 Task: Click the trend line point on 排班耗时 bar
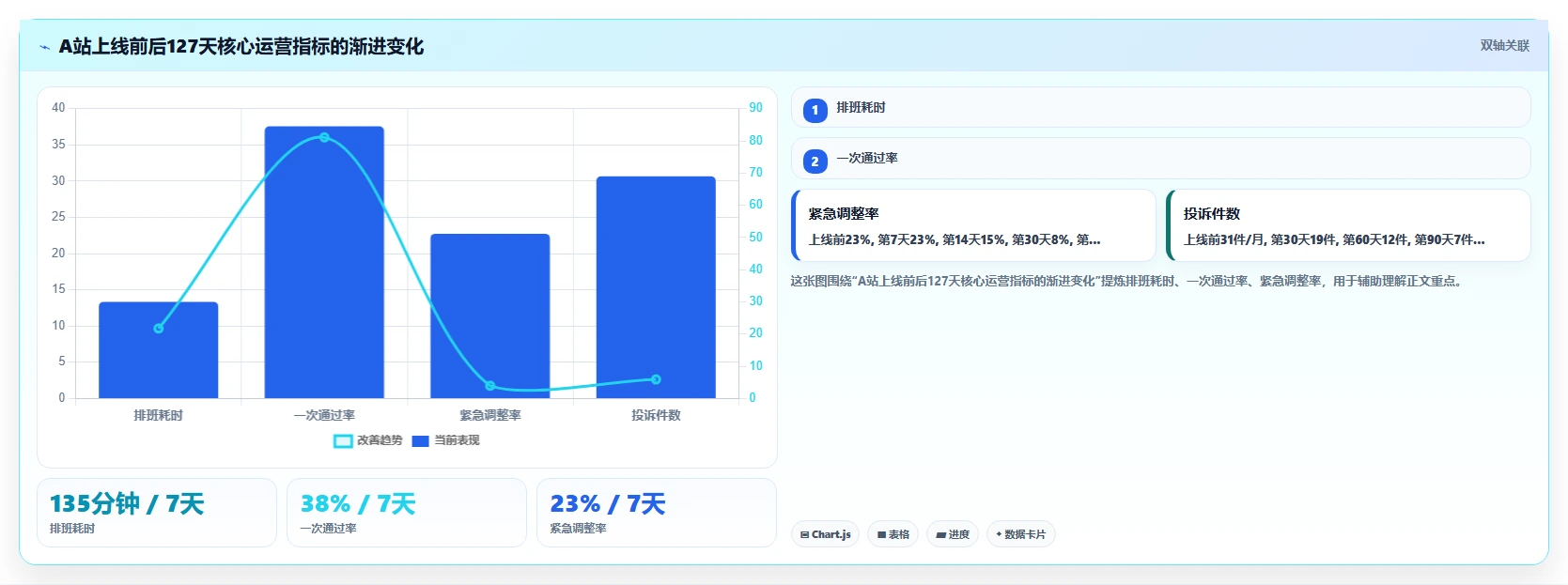click(159, 329)
